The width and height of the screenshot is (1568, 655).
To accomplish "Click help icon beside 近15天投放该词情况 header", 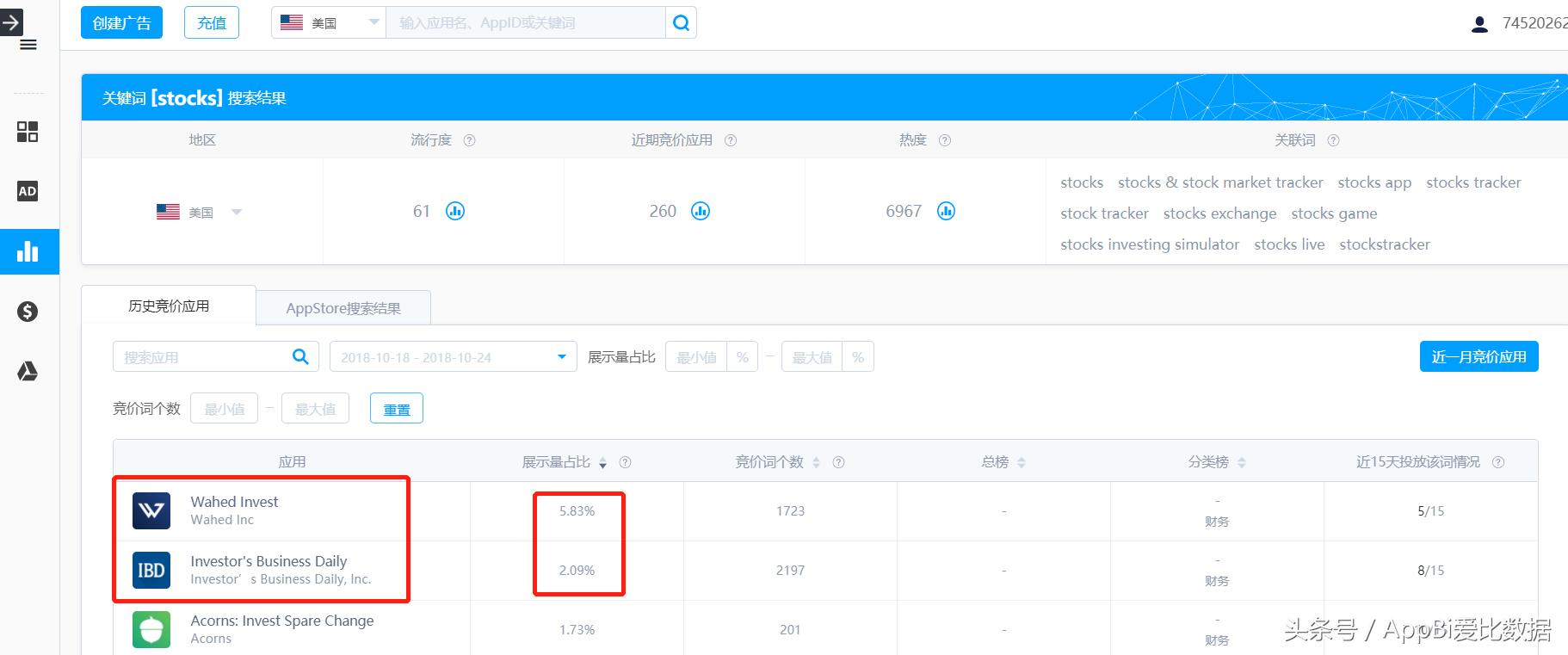I will (1498, 462).
